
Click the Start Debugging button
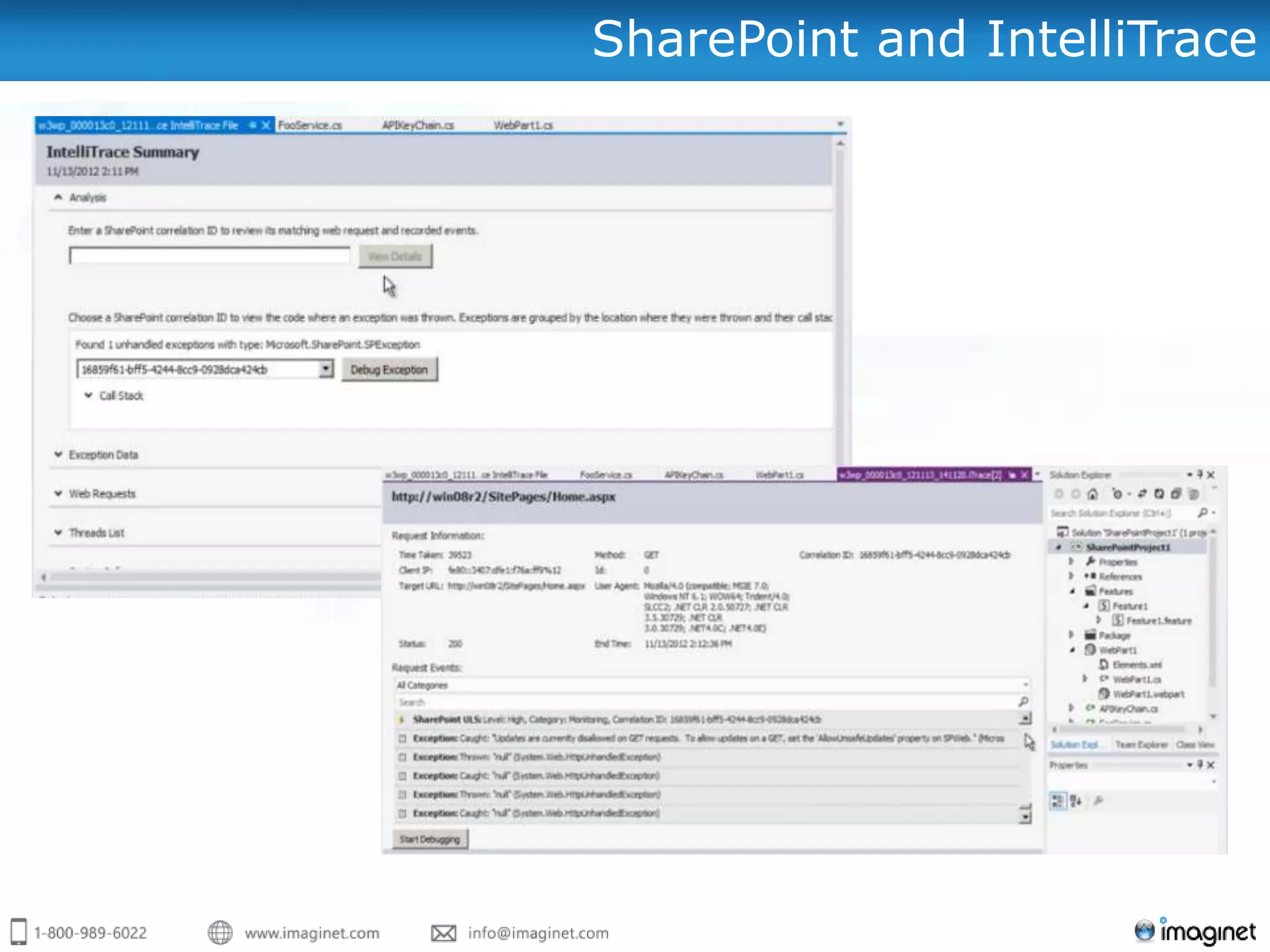click(x=430, y=839)
